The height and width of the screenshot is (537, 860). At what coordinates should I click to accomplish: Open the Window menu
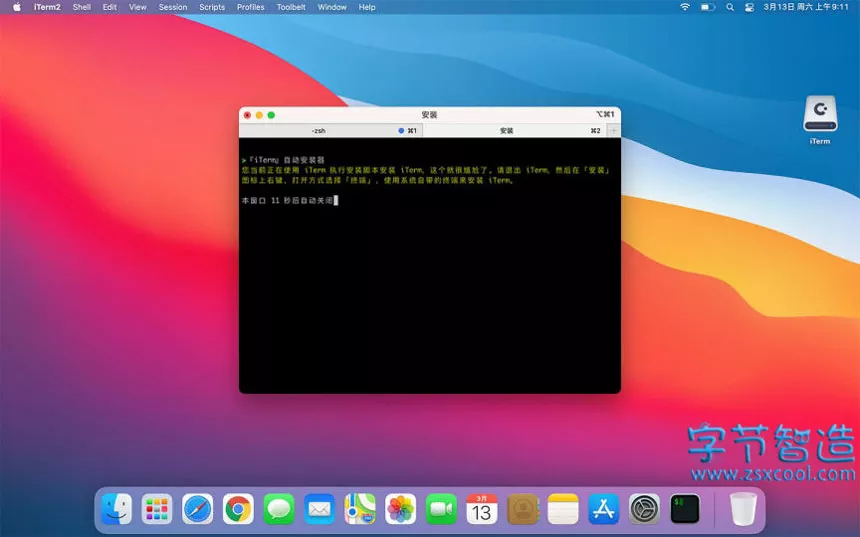332,7
